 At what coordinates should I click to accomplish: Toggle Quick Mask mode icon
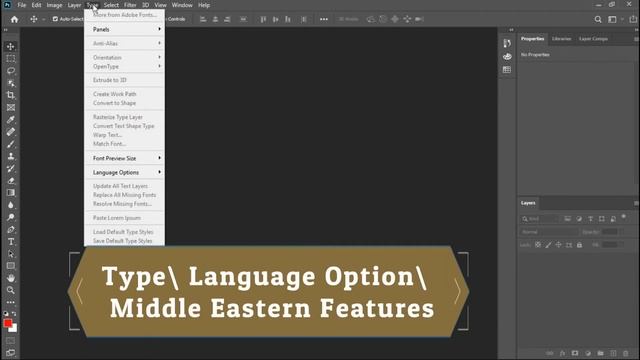click(11, 341)
